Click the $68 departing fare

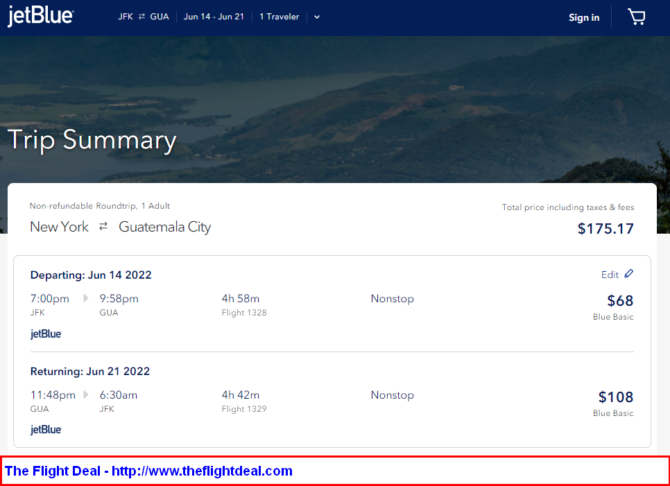coord(620,301)
